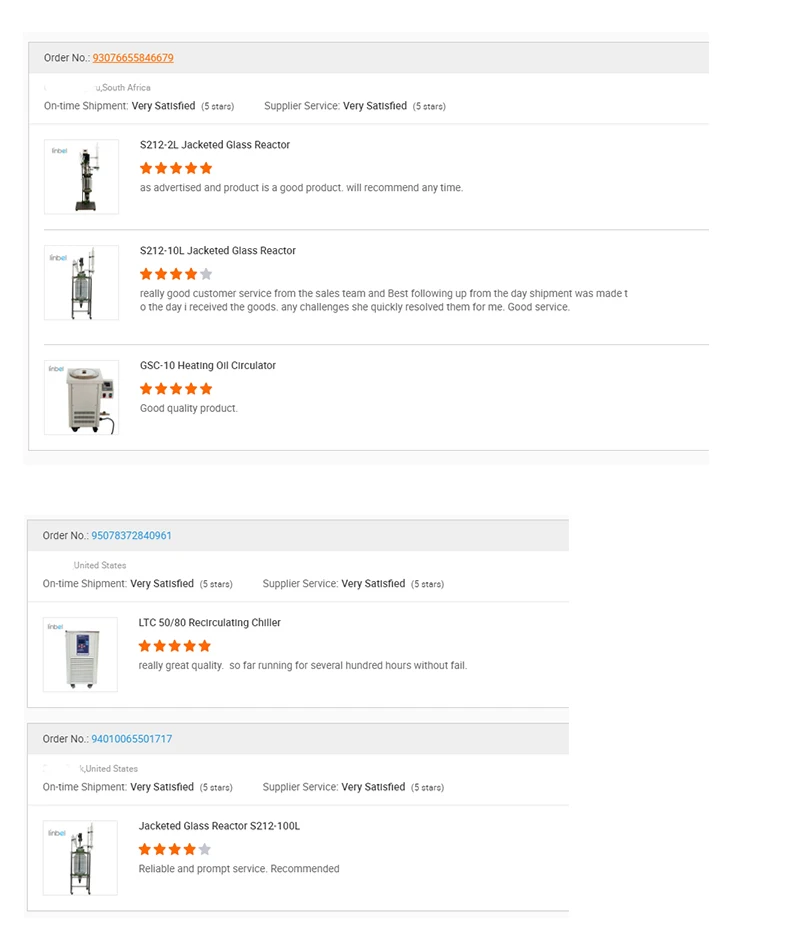
Task: Open order number 94010065501717 link
Action: point(132,739)
